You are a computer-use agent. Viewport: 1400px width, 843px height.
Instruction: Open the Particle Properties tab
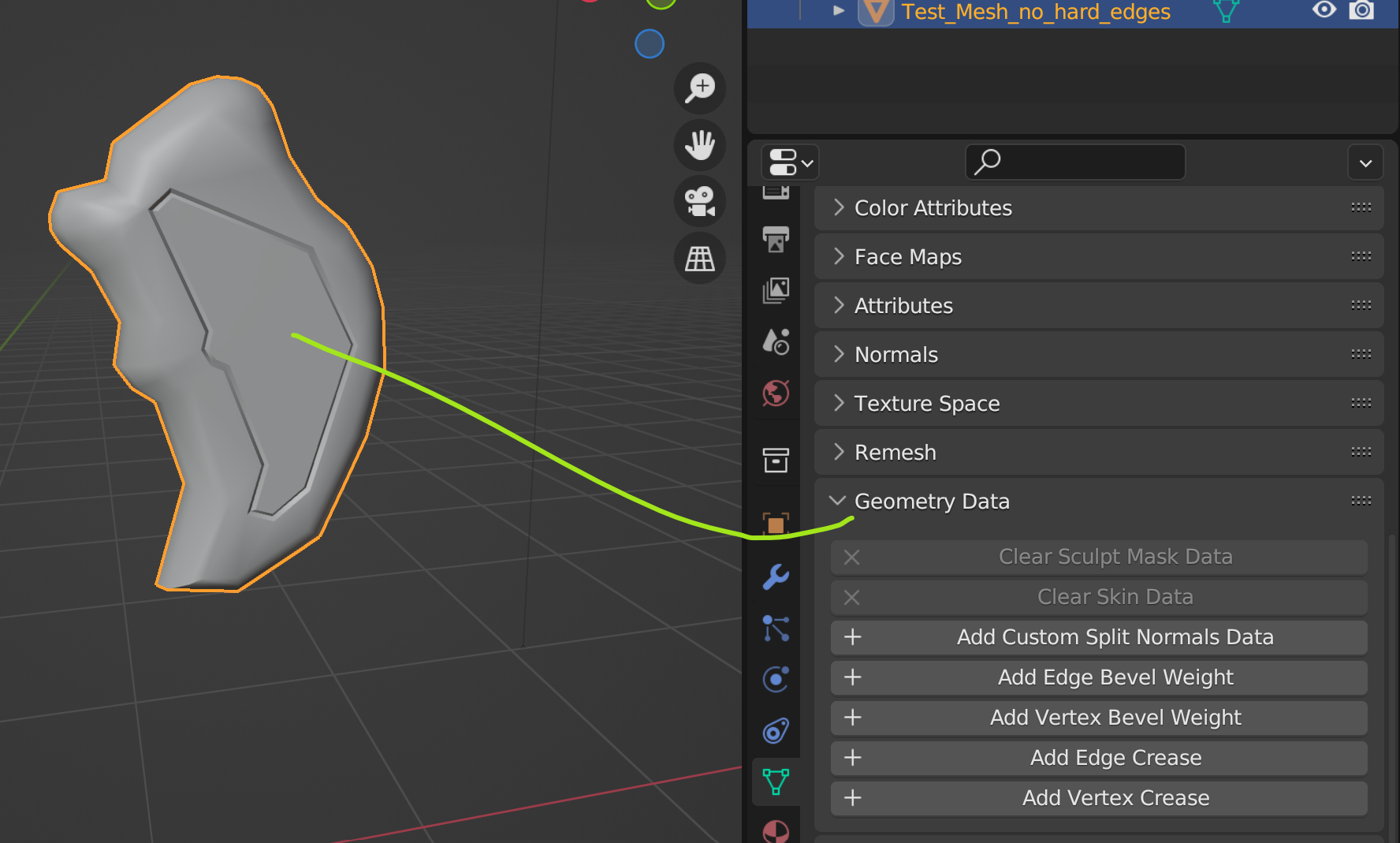[776, 629]
